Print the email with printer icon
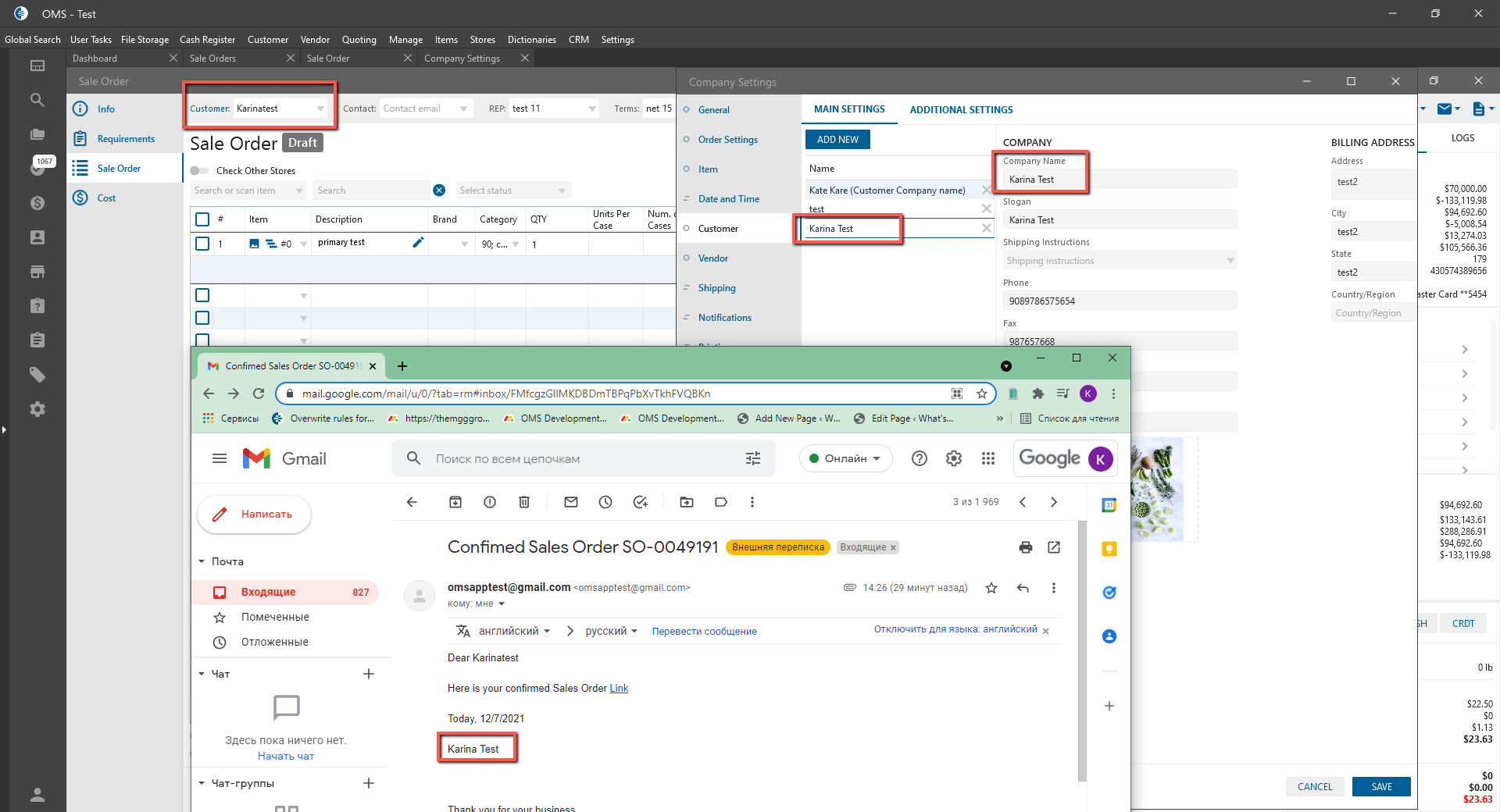The image size is (1500, 812). 1026,547
